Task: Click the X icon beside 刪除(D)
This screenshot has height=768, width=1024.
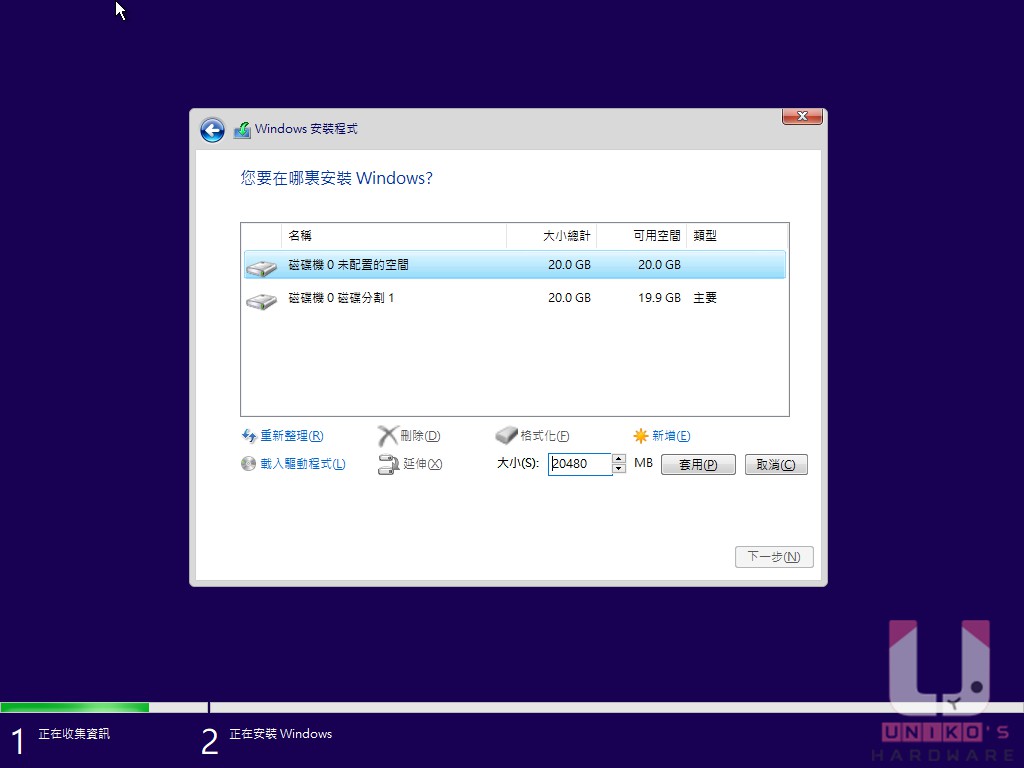Action: click(x=388, y=436)
